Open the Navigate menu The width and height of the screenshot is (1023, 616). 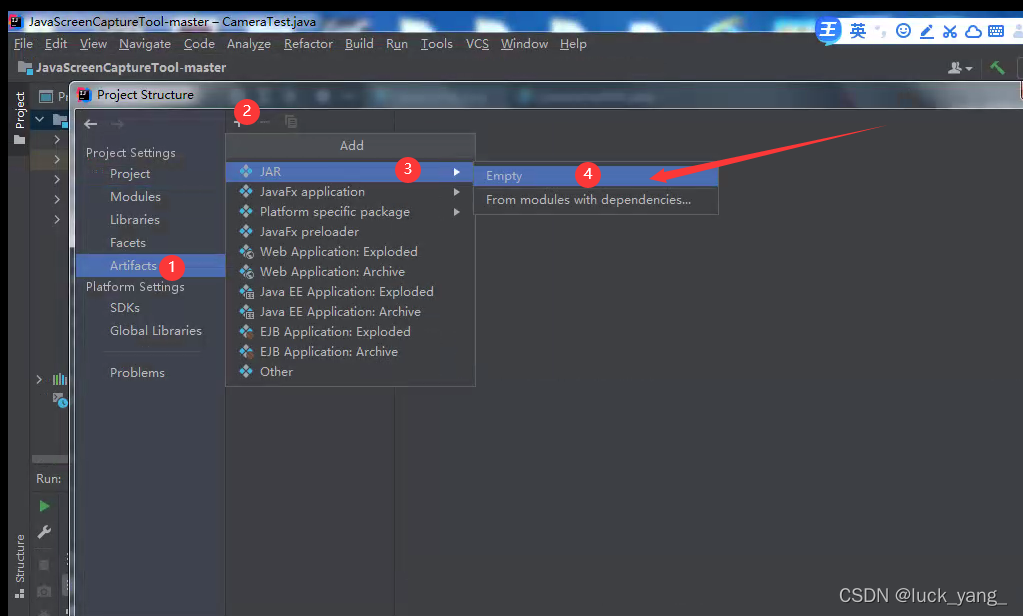(145, 44)
